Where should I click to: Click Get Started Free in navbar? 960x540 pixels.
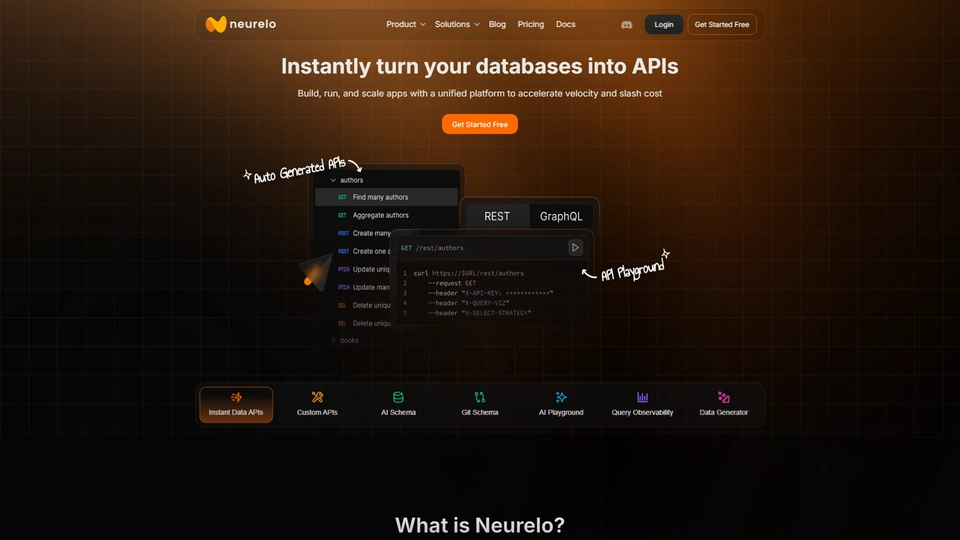tap(722, 24)
